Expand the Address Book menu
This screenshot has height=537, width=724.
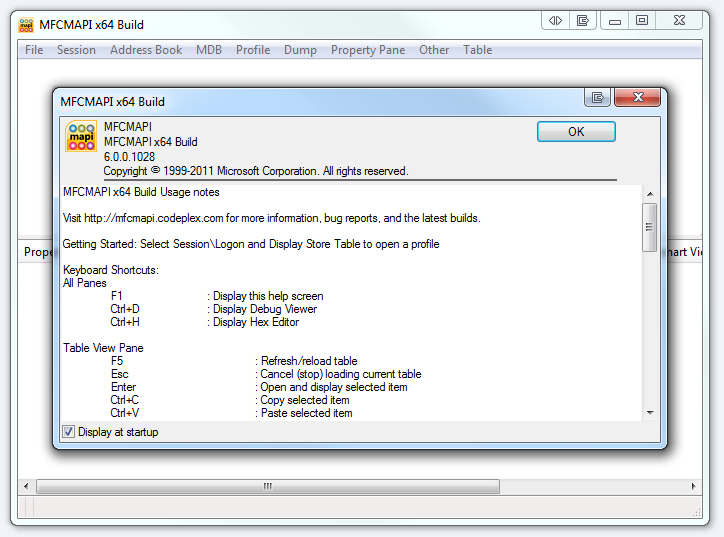point(146,50)
